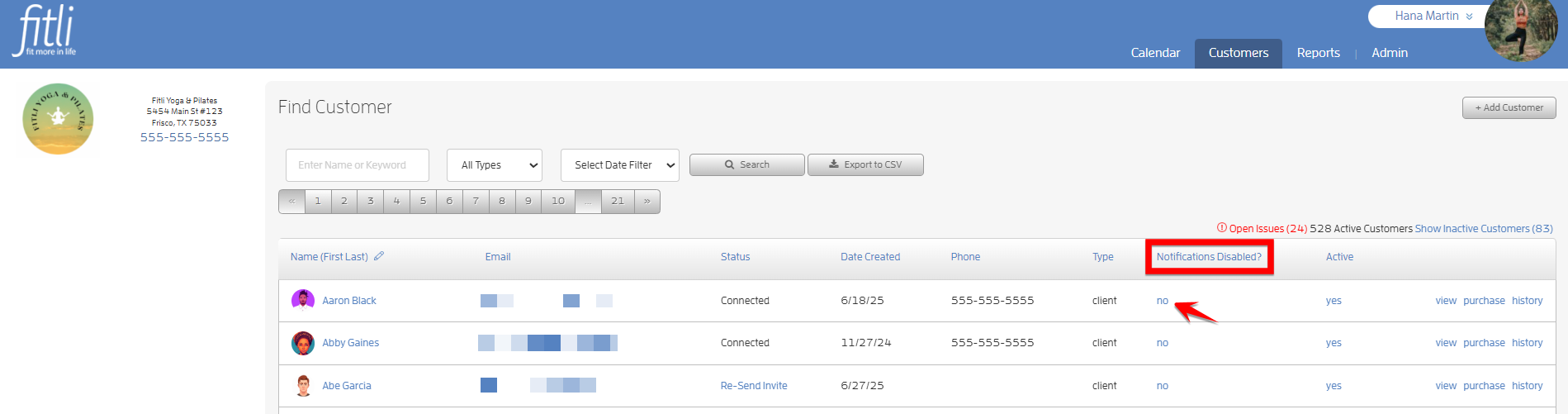Click history for Aaron Black
Image resolution: width=1568 pixels, height=414 pixels.
point(1528,301)
